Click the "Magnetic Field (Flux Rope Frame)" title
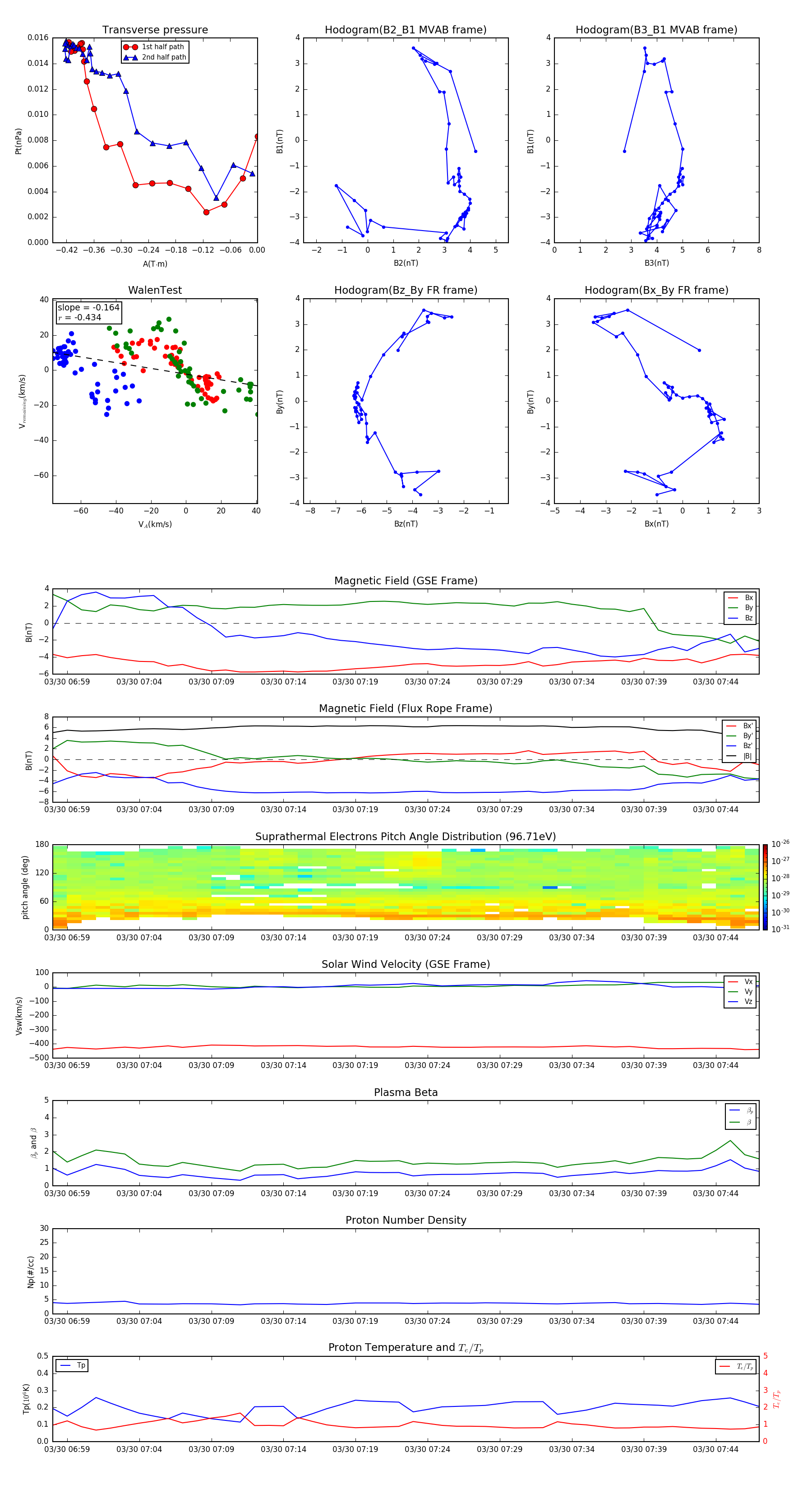 [x=406, y=709]
